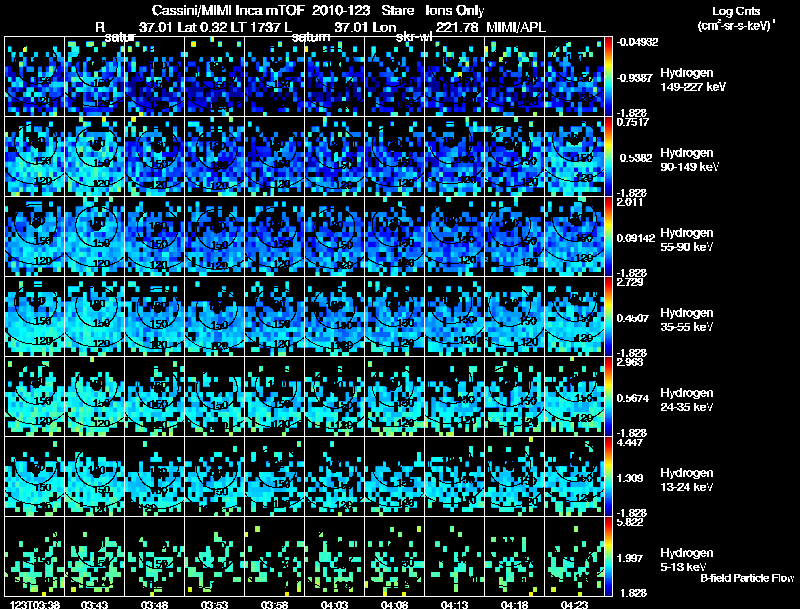Image resolution: width=800 pixels, height=609 pixels.
Task: Select the colorbar value 2.011
Action: (630, 202)
